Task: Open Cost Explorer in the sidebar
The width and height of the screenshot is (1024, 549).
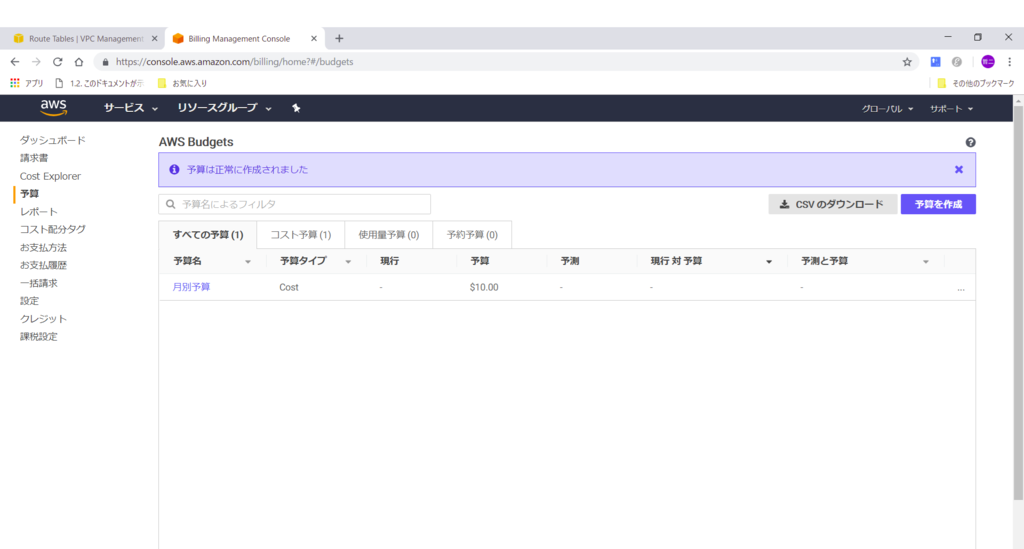Action: coord(50,176)
